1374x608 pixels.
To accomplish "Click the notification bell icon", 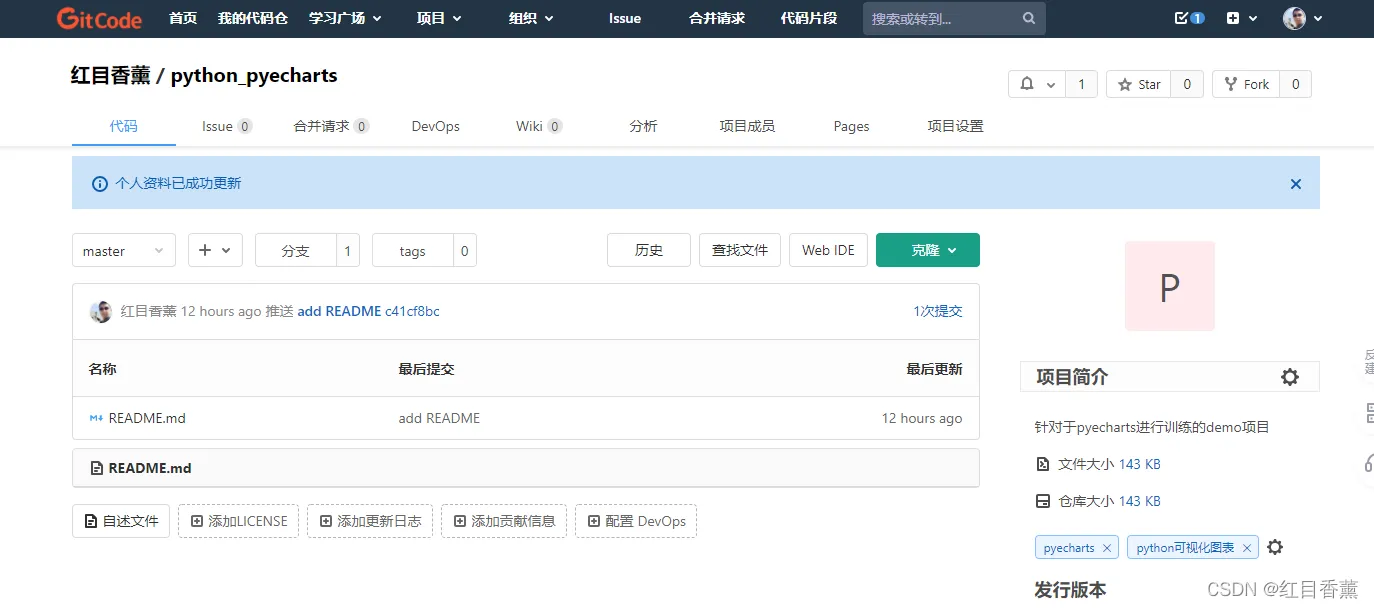I will (x=1026, y=84).
